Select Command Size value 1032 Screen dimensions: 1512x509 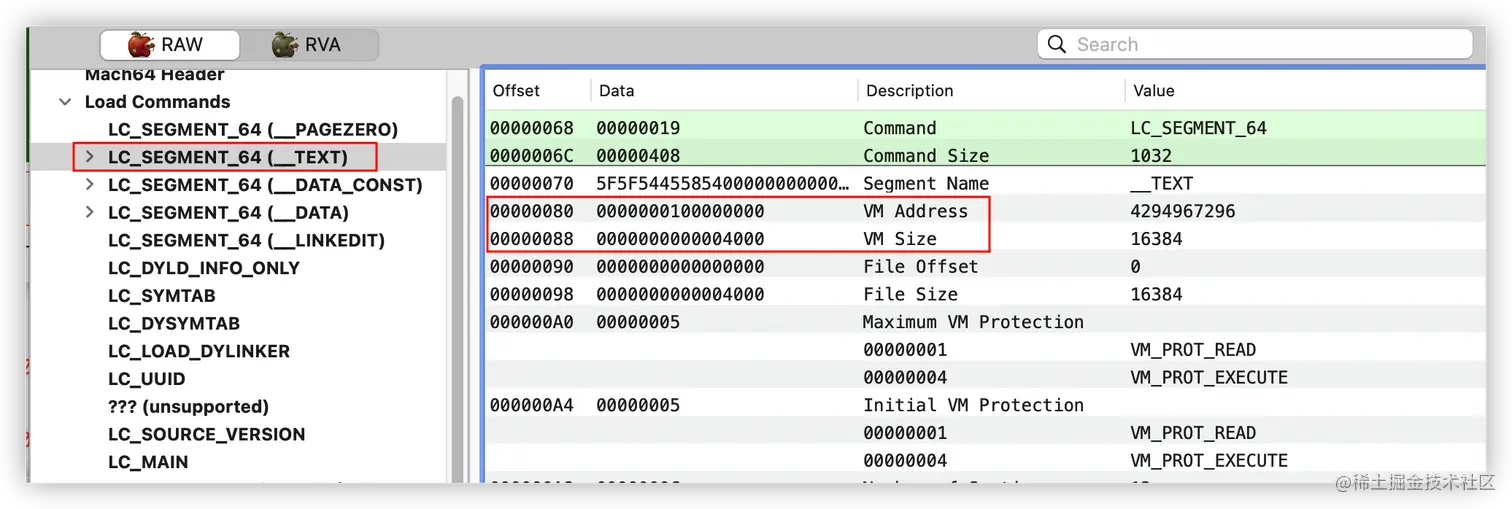pos(1150,155)
